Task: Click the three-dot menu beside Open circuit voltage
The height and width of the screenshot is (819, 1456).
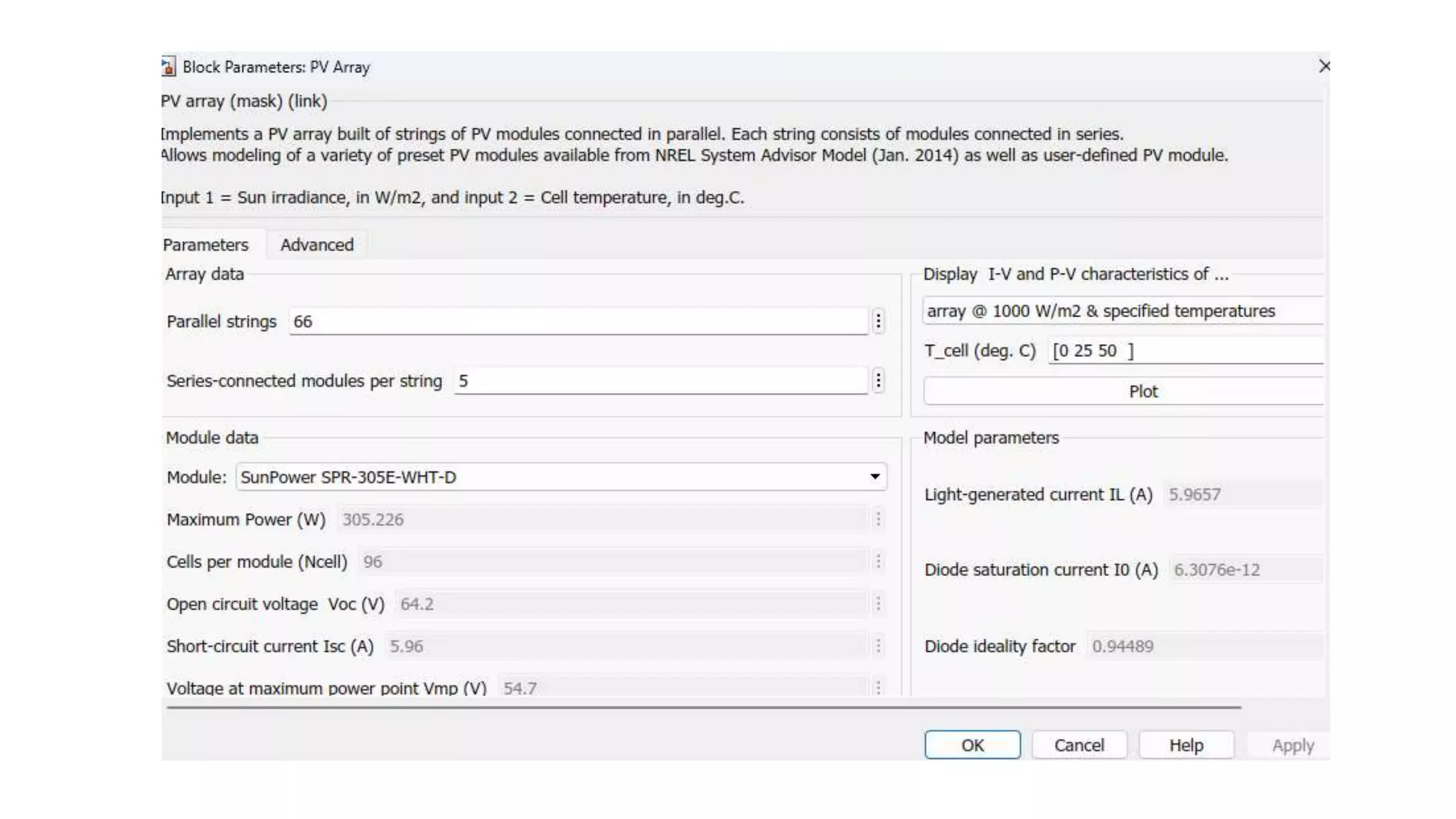Action: tap(878, 604)
